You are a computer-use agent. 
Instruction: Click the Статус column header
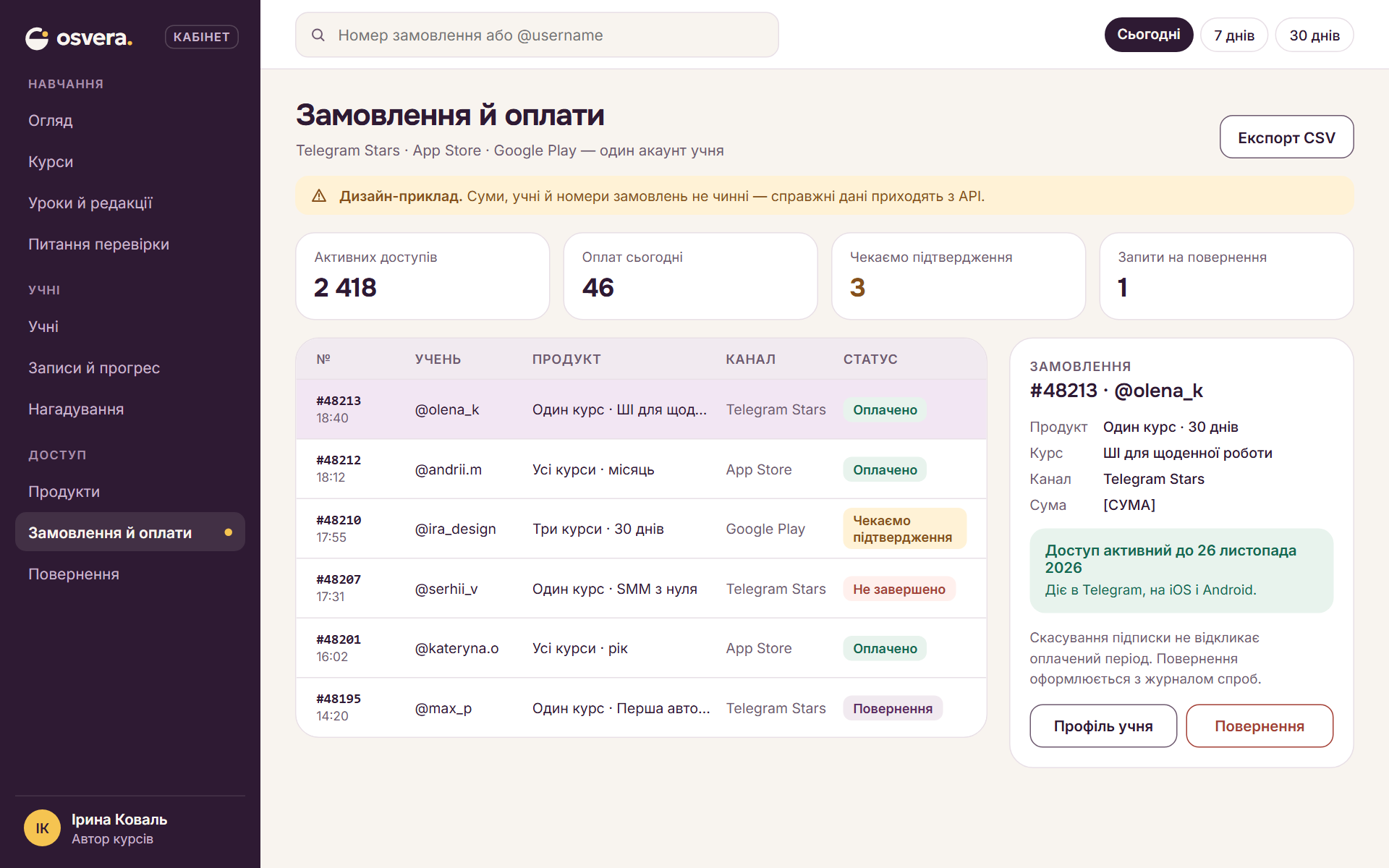pyautogui.click(x=870, y=359)
